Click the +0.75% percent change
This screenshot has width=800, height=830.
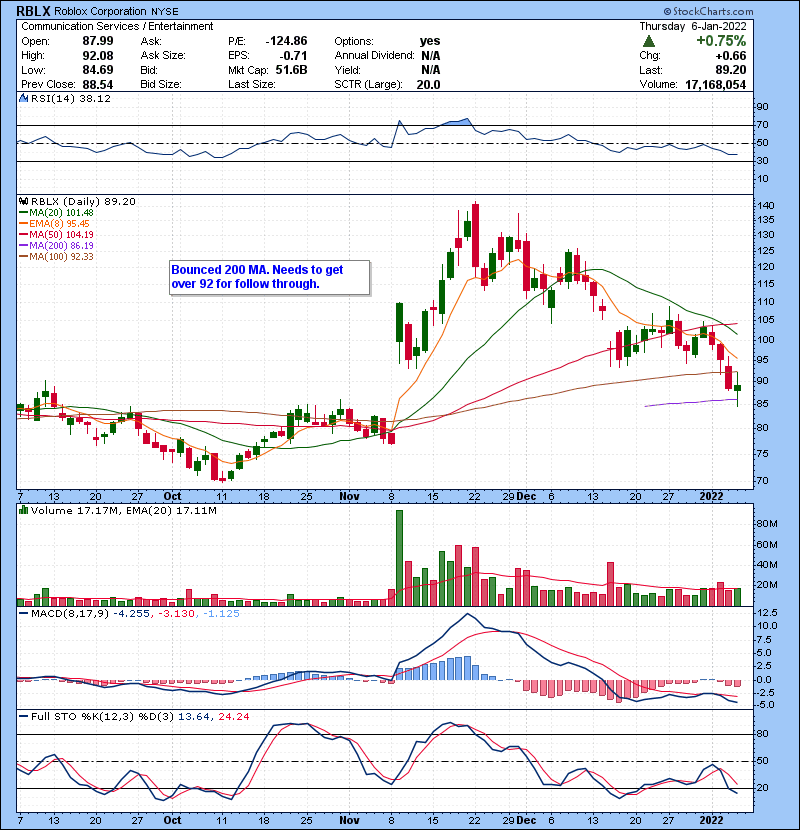tap(721, 41)
